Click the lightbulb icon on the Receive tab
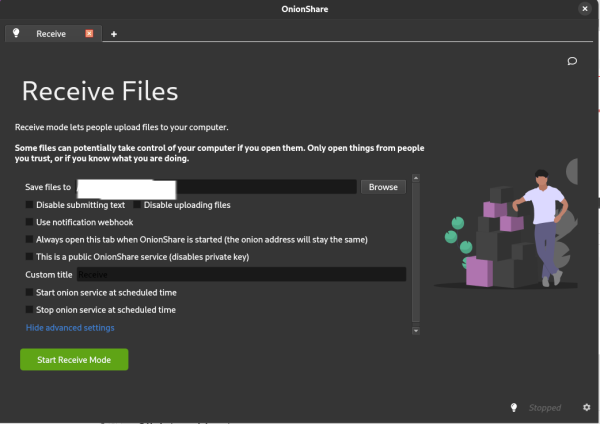 click(x=16, y=33)
